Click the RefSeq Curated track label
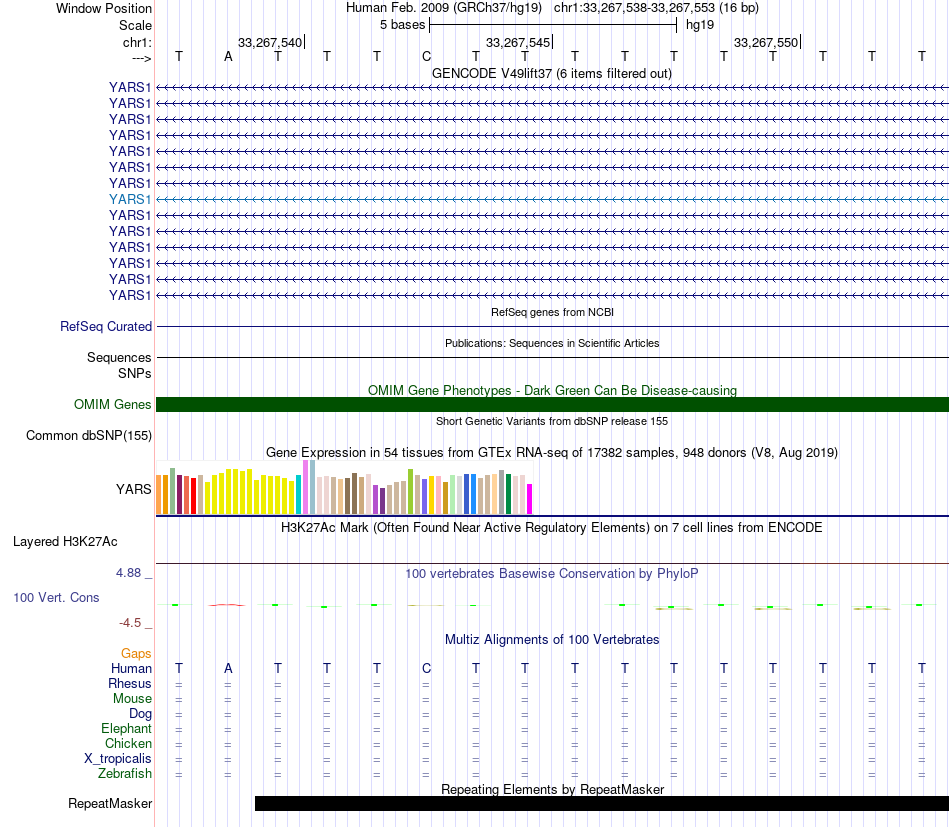Viewport: 950px width, 827px height. click(106, 327)
